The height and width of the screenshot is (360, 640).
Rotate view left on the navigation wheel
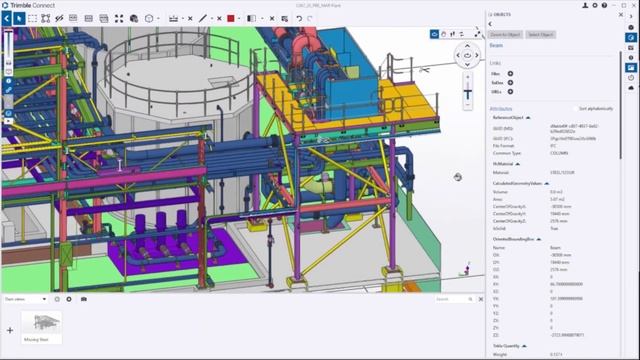coord(458,55)
